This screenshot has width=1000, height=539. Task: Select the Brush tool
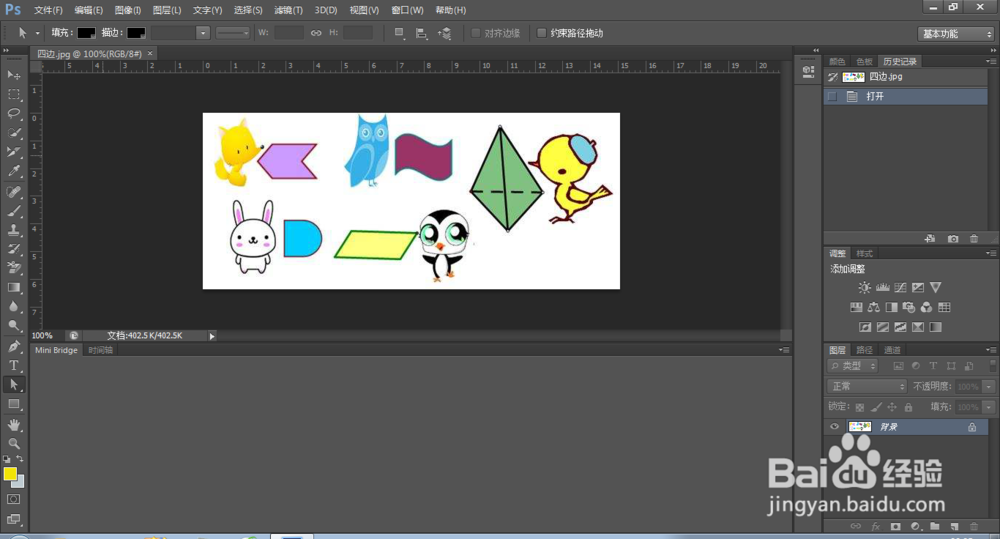click(13, 211)
